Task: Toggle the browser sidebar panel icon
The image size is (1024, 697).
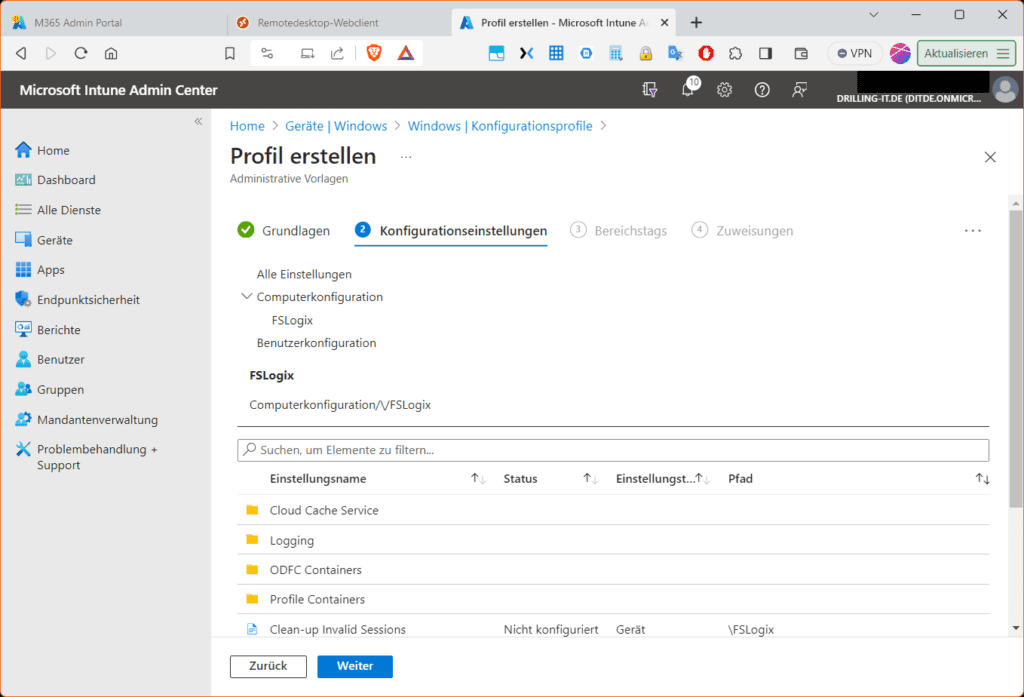Action: 765,54
